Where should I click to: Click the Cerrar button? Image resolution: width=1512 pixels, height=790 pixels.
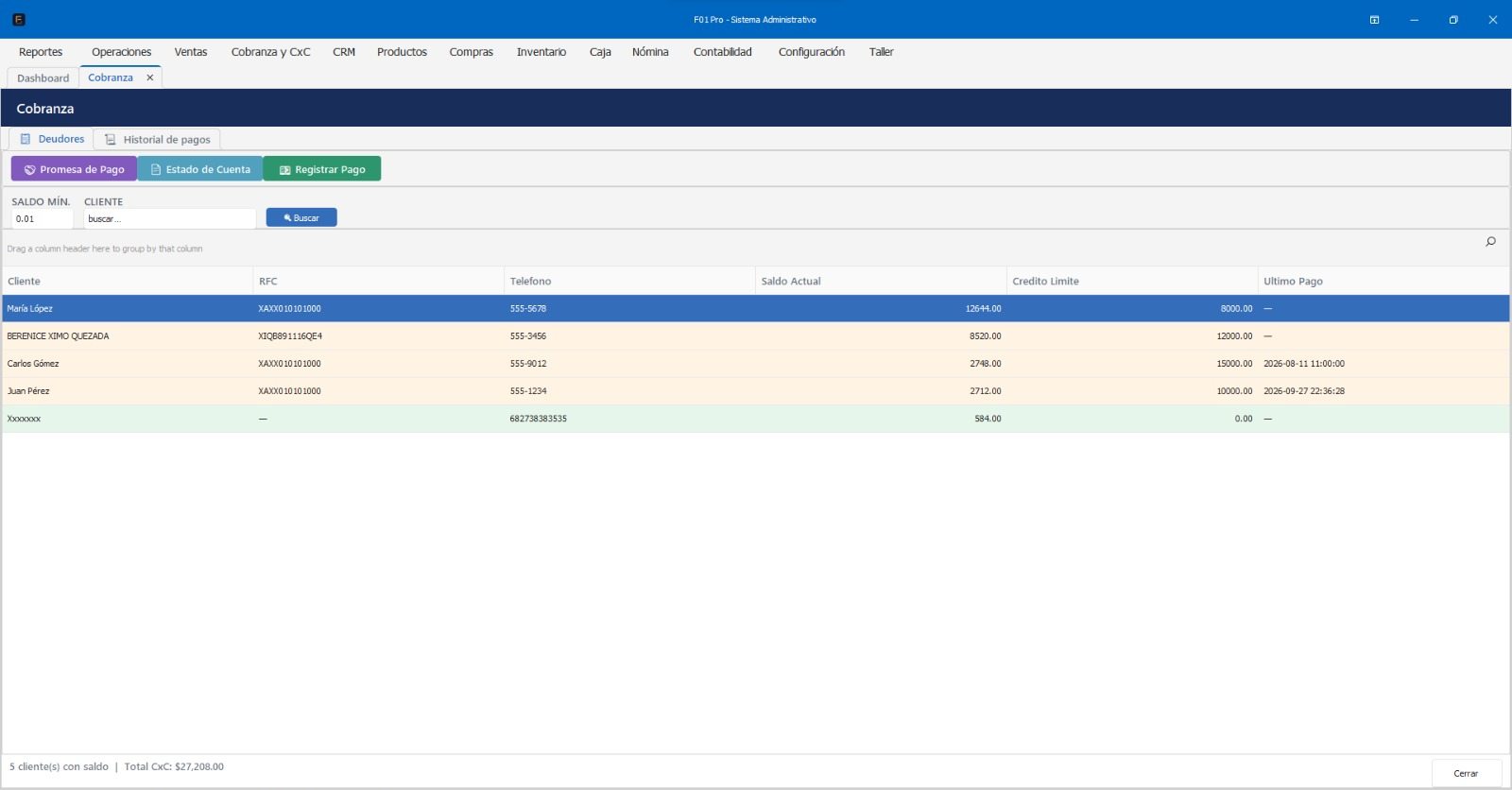pos(1466,773)
